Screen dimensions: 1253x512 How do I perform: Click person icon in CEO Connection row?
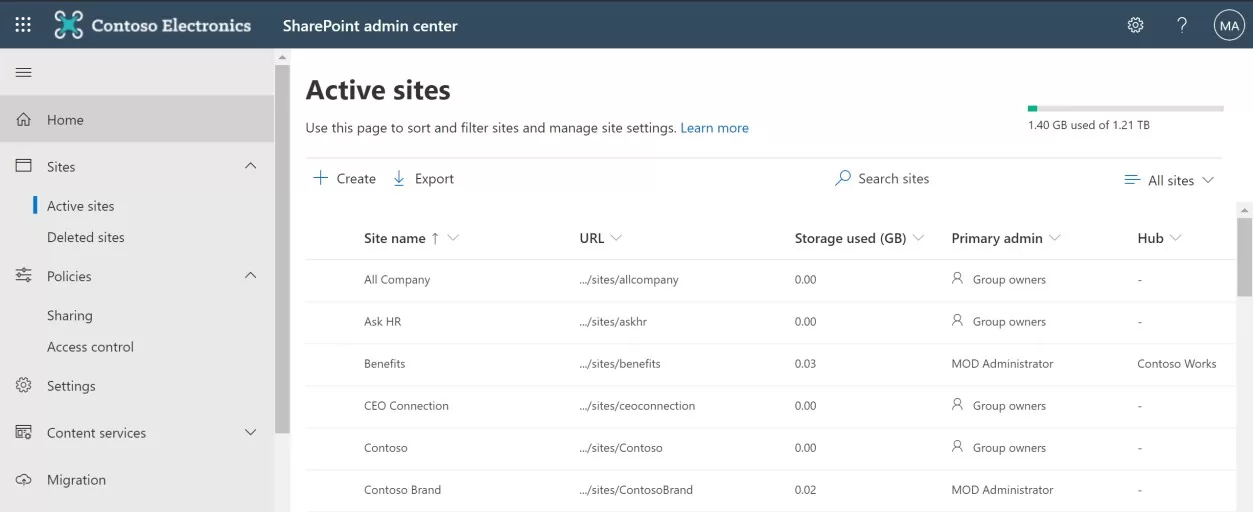(958, 405)
